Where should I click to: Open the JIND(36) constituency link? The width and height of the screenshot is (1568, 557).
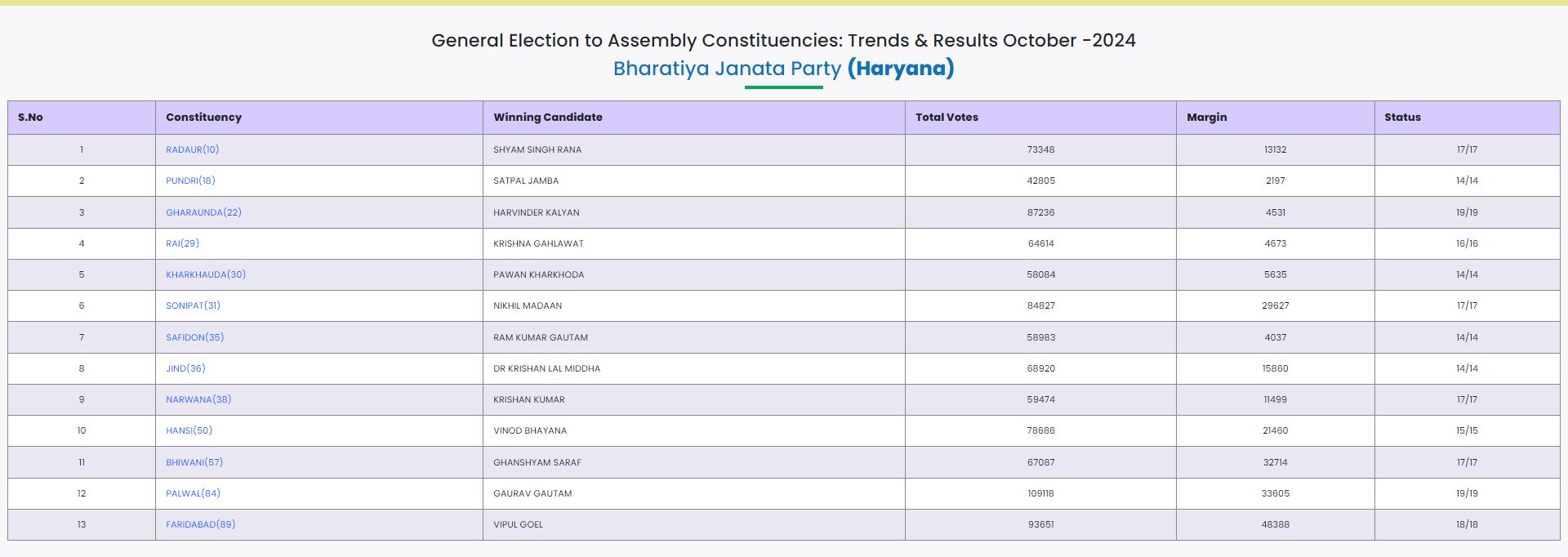click(x=185, y=368)
